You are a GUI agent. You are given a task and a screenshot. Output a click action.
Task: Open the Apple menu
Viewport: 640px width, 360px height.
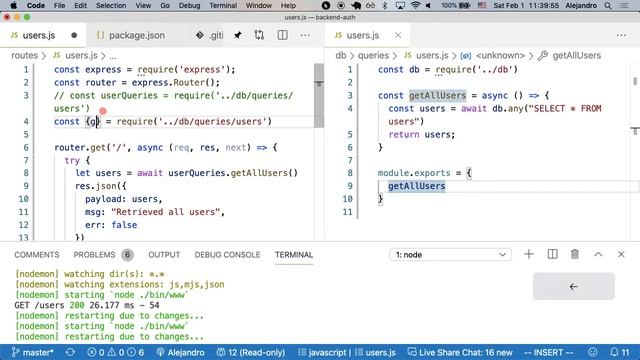click(x=13, y=6)
